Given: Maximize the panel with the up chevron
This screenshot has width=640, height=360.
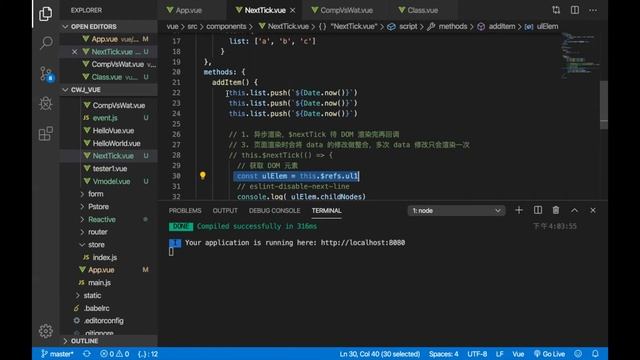Looking at the screenshot, I should pyautogui.click(x=574, y=211).
